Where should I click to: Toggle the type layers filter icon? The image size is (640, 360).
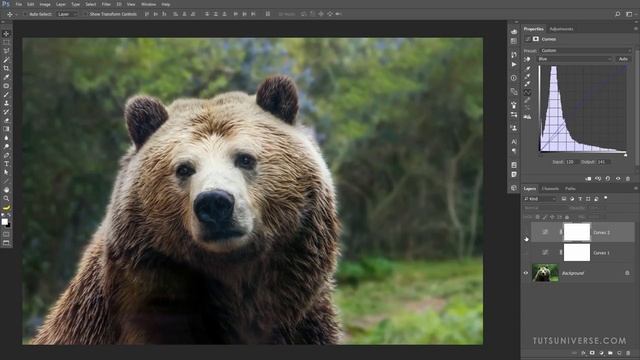coord(580,199)
